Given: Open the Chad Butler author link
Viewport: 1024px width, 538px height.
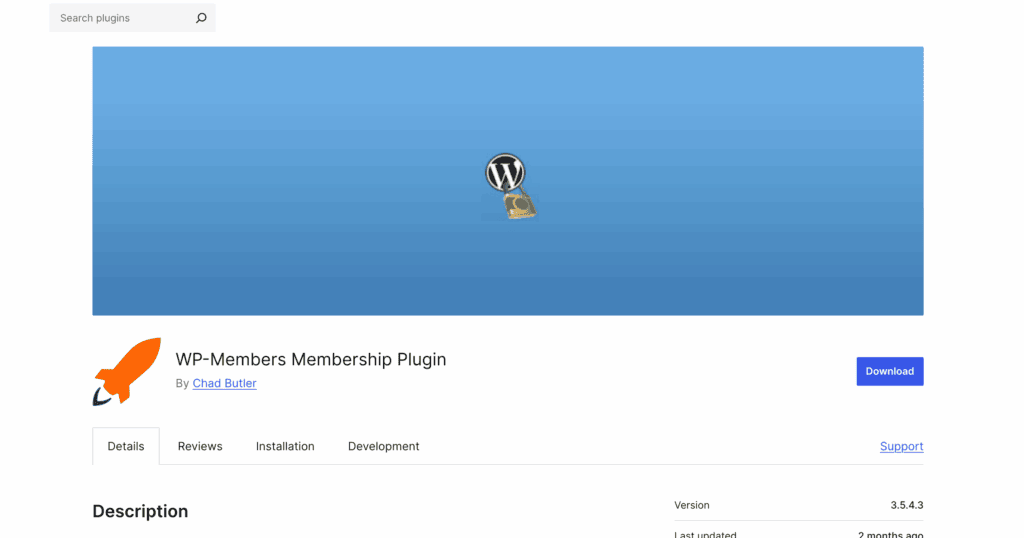Looking at the screenshot, I should 224,383.
